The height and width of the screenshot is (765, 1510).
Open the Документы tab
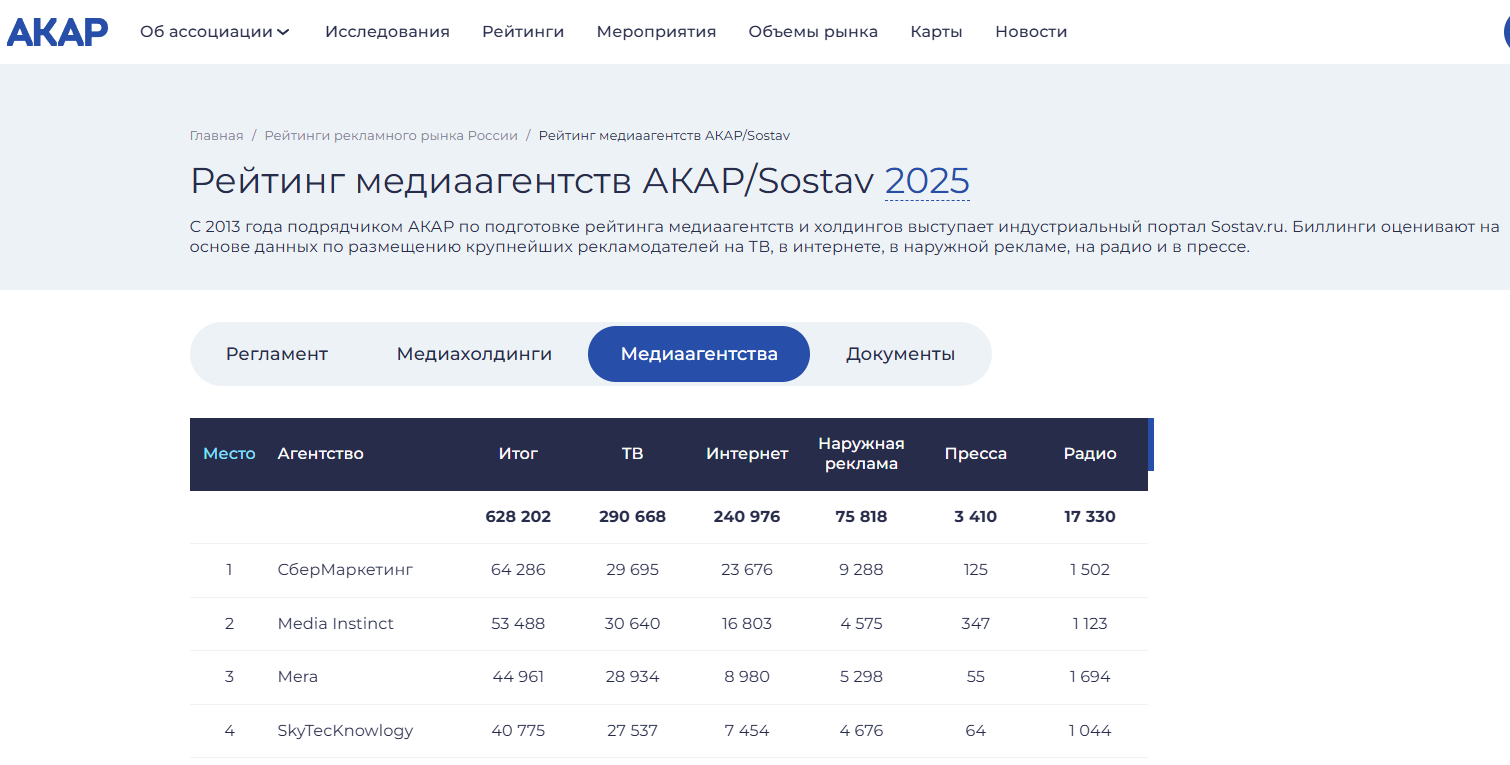click(x=900, y=354)
